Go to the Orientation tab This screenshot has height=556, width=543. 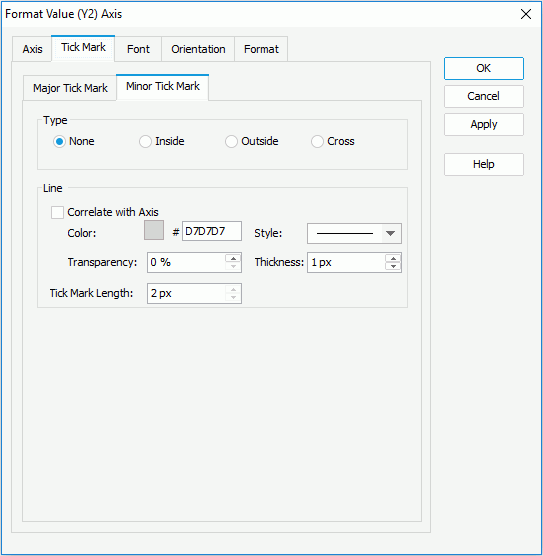[x=198, y=49]
